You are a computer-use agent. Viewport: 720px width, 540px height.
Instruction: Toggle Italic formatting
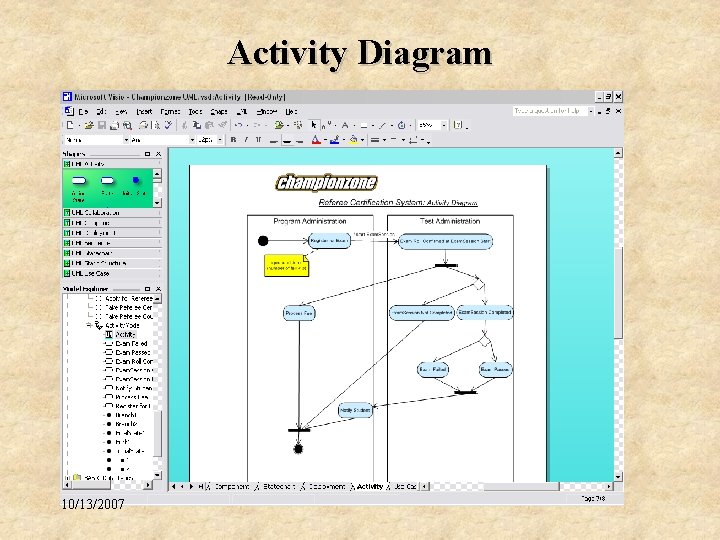pos(246,140)
